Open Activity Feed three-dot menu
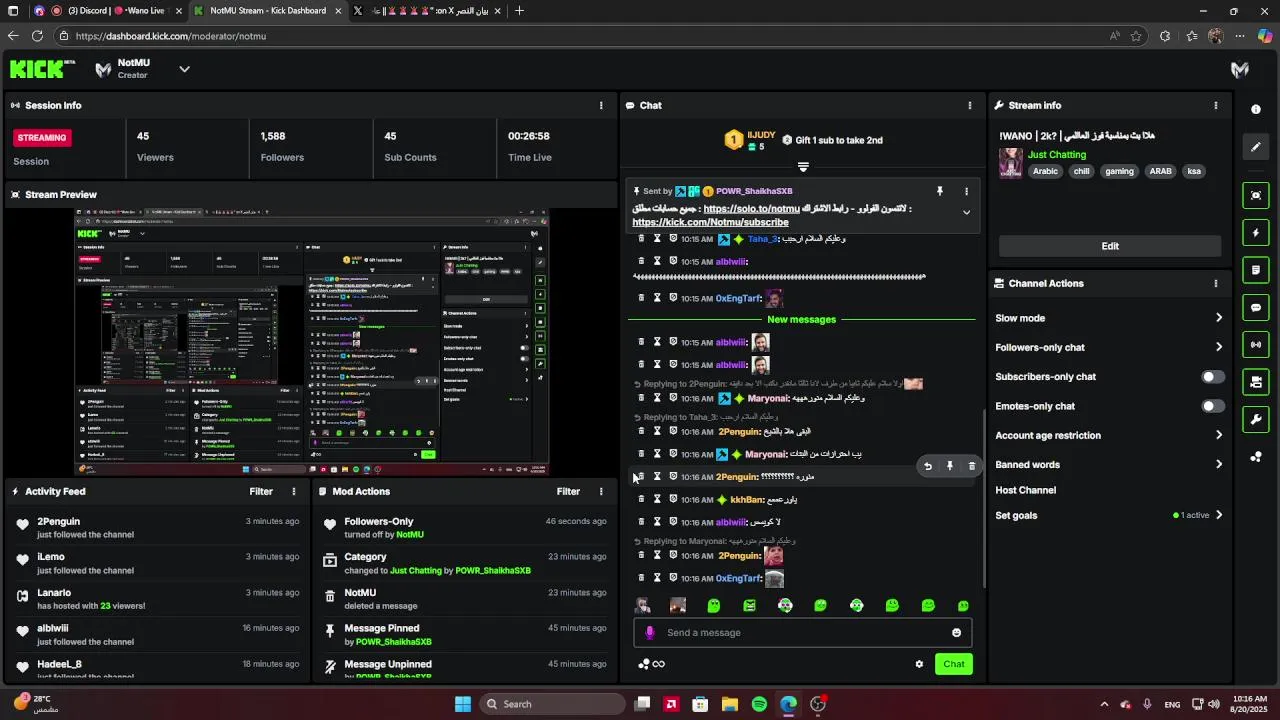 point(294,491)
